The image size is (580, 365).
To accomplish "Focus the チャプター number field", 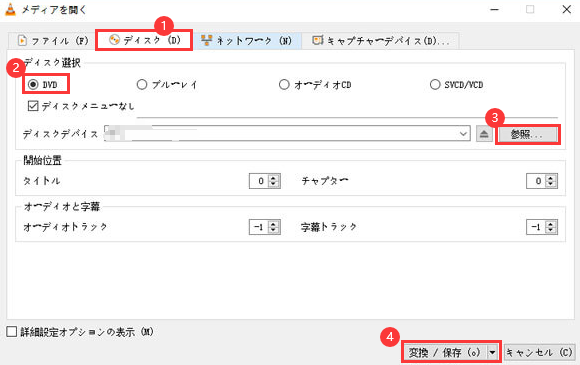I will click(x=537, y=181).
